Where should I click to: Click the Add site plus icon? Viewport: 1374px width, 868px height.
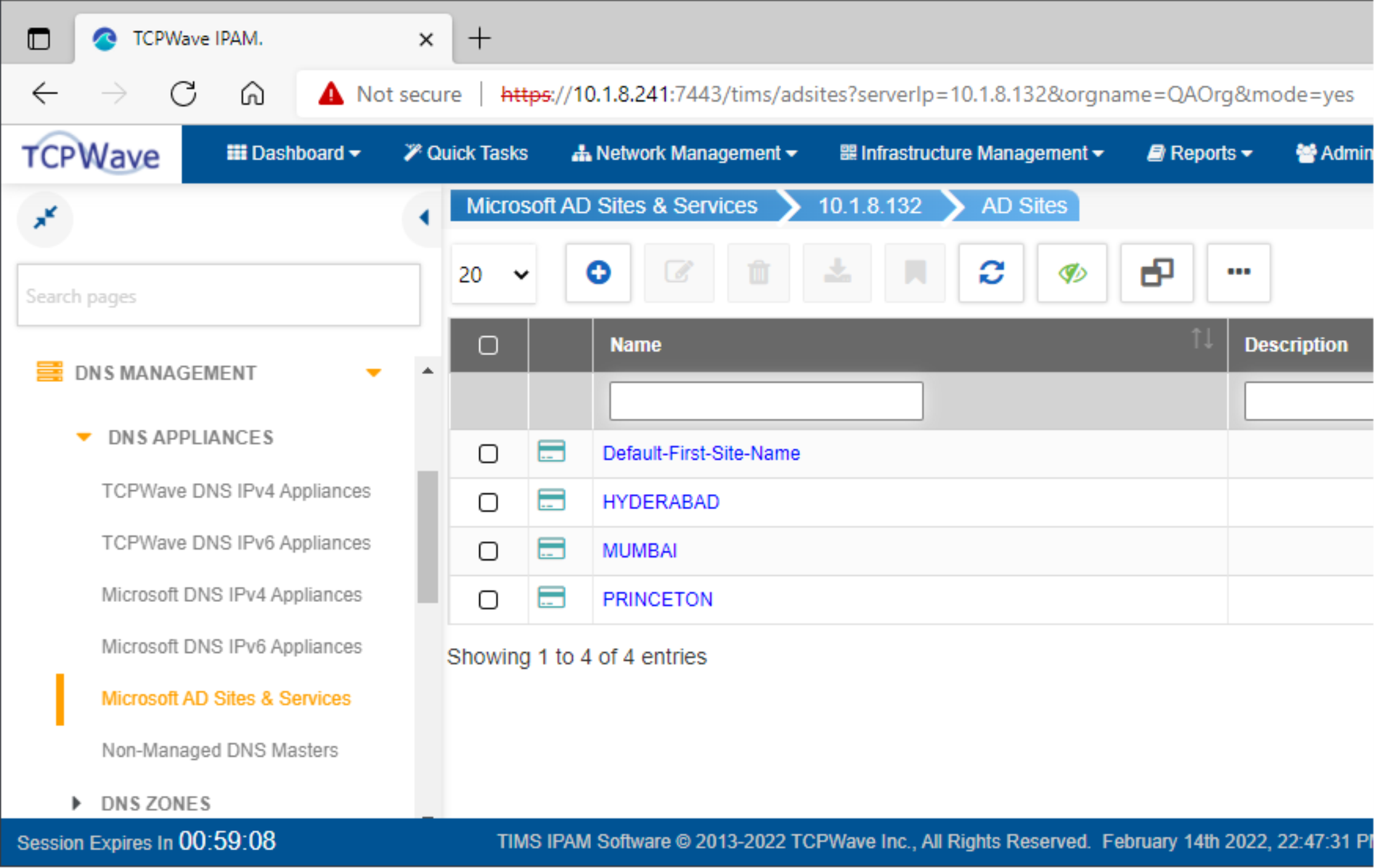[598, 273]
